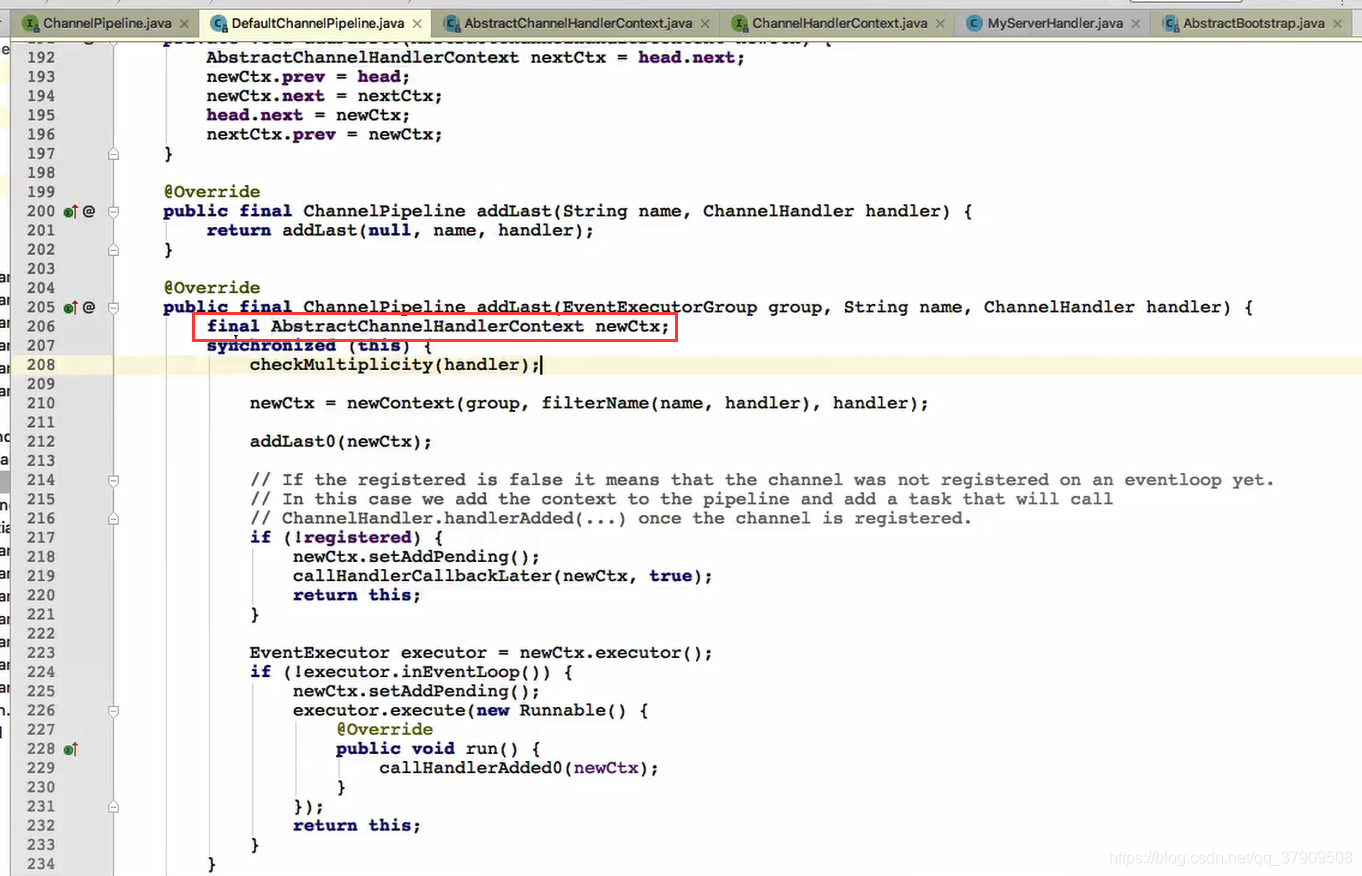The height and width of the screenshot is (876, 1362).
Task: Click the overriding-method arrow icon beside addLast(String name)
Action: pyautogui.click(x=71, y=211)
